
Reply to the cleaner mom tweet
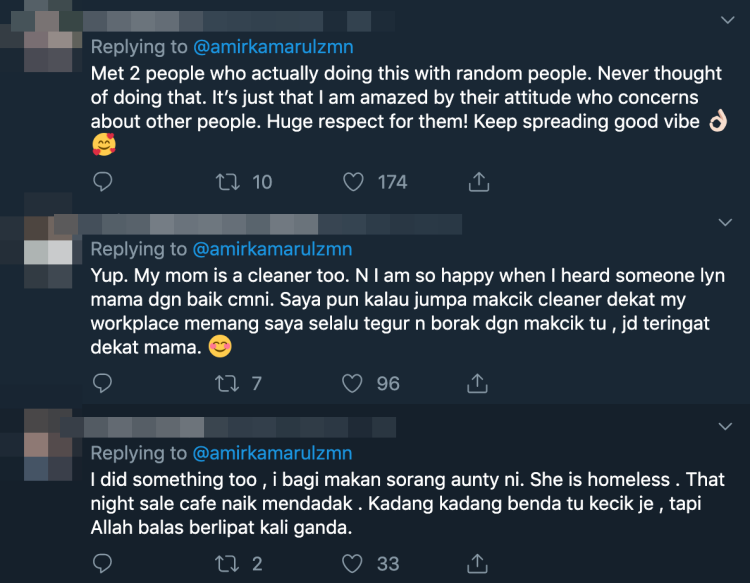[102, 383]
